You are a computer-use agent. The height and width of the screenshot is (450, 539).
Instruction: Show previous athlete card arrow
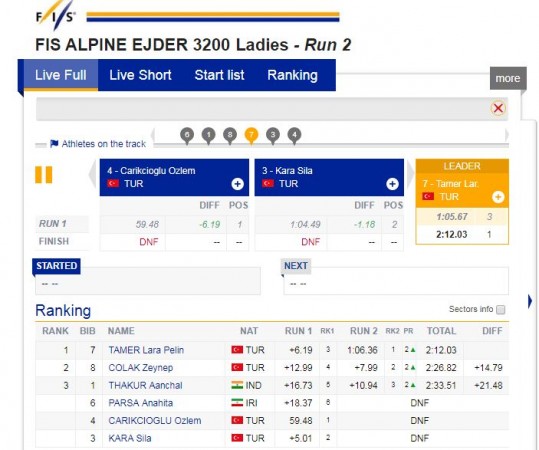(x=93, y=174)
